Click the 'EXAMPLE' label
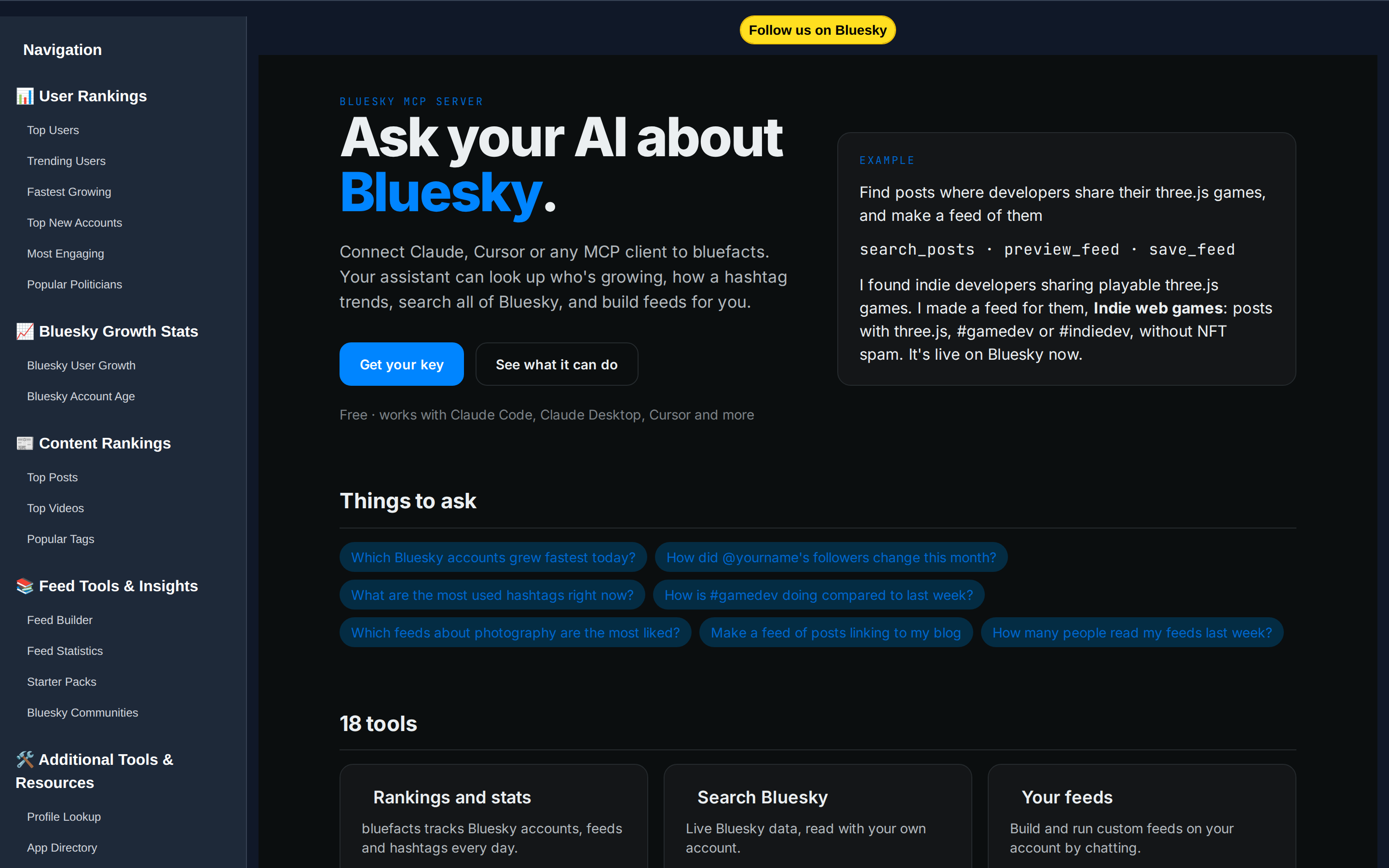This screenshot has height=868, width=1389. pyautogui.click(x=887, y=160)
